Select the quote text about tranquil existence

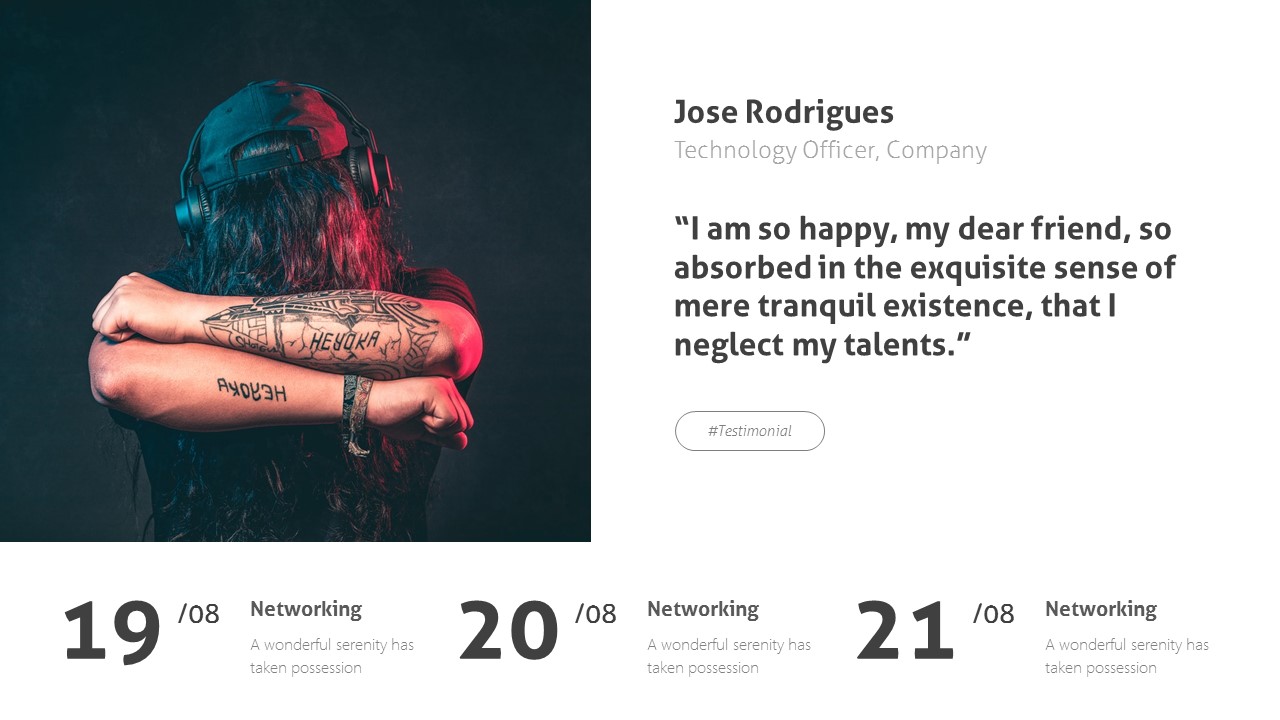pos(923,286)
